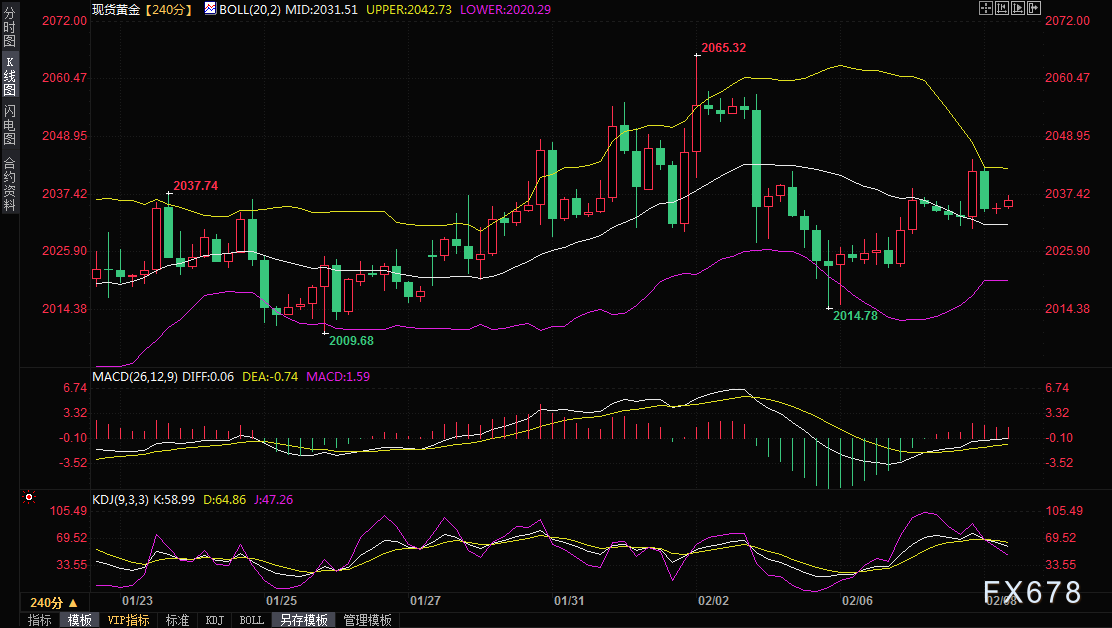The width and height of the screenshot is (1112, 628).
Task: Apply the 标准 template
Action: [x=178, y=620]
